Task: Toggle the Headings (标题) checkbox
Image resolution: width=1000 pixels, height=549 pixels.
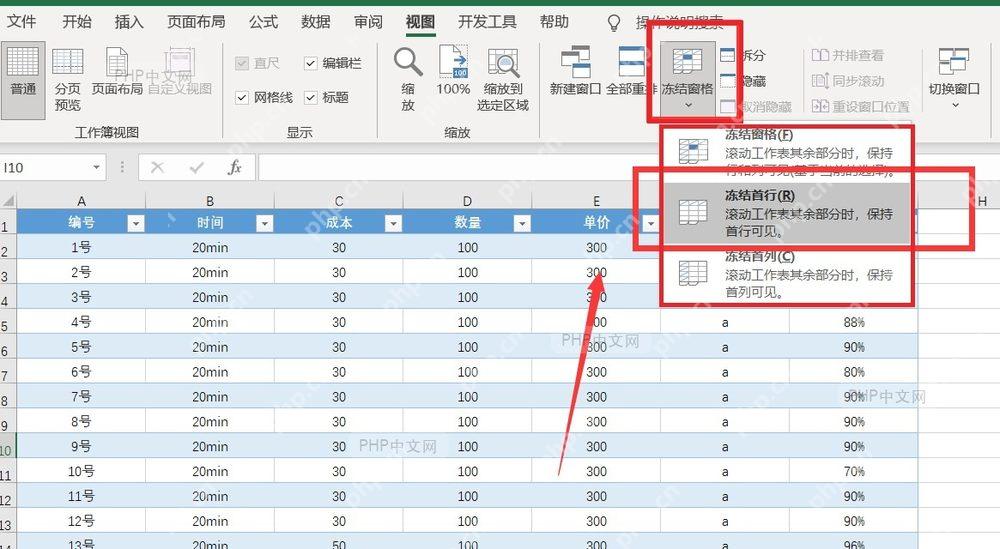Action: pyautogui.click(x=311, y=98)
